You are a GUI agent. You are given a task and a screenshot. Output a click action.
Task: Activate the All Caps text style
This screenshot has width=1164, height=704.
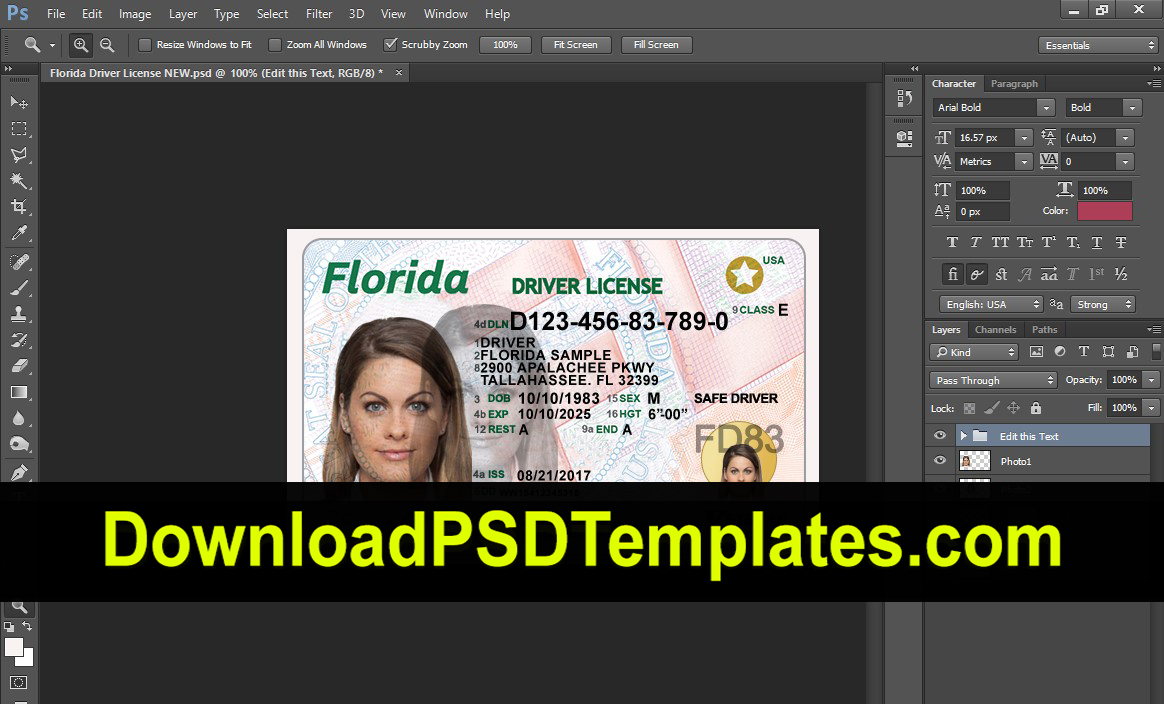(x=1000, y=242)
